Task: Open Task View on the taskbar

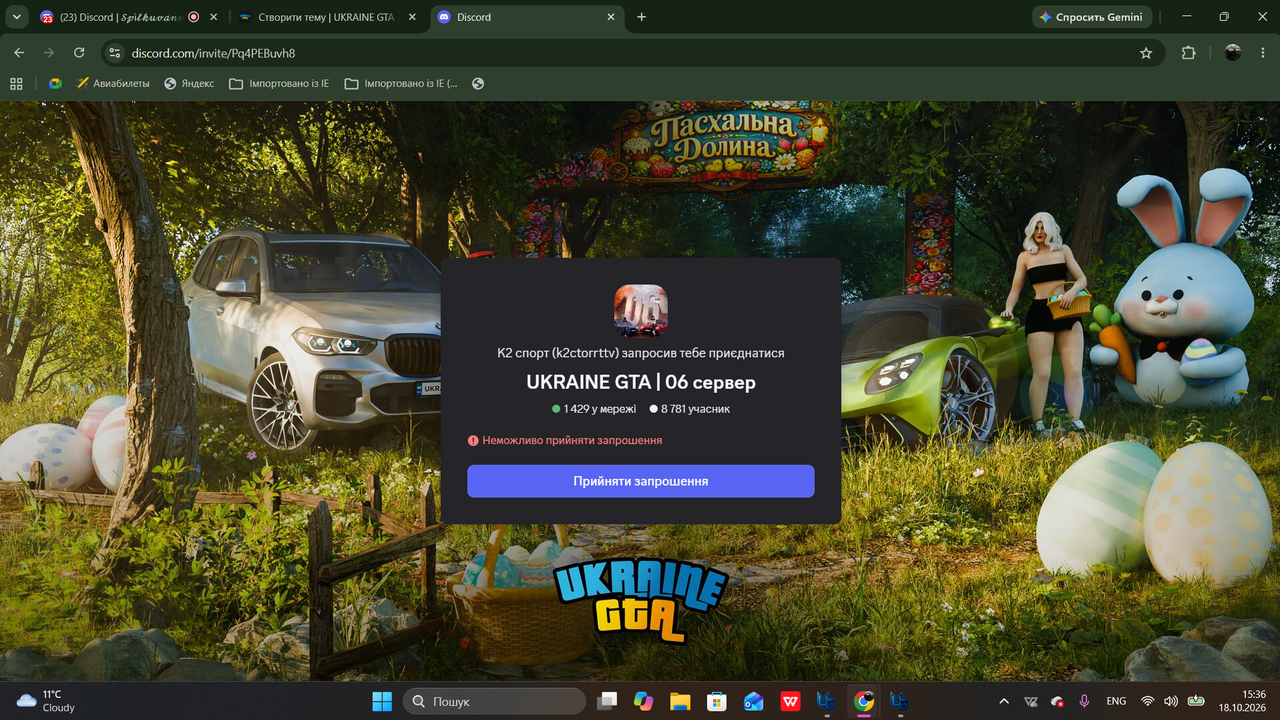Action: pos(607,701)
